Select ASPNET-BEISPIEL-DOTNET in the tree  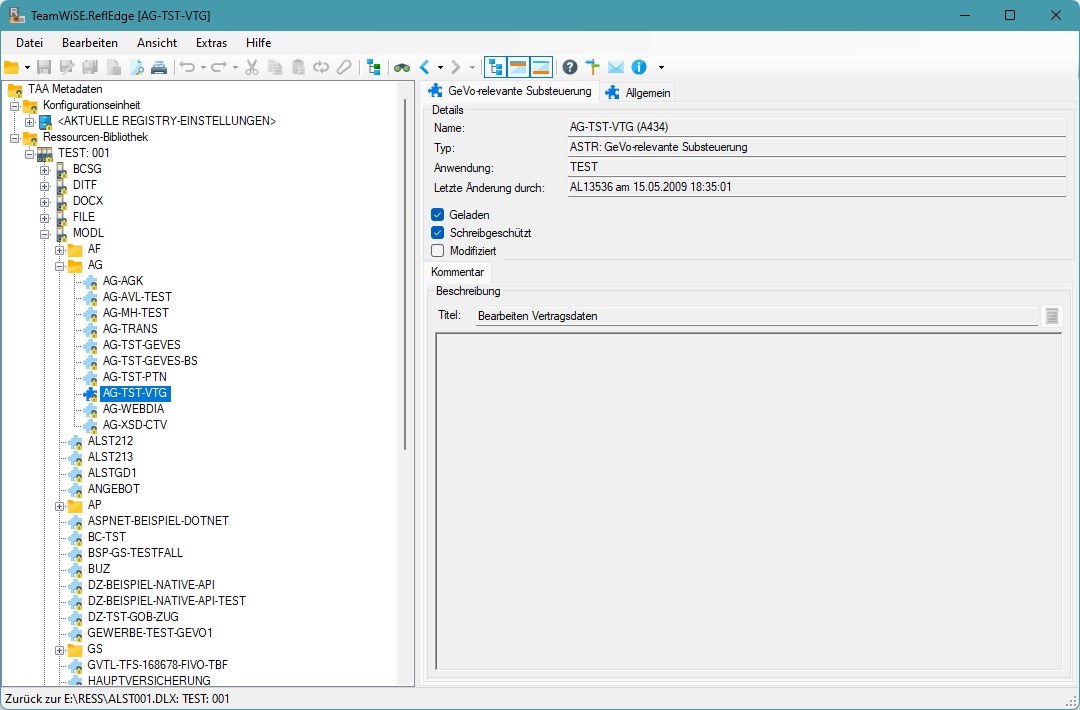pyautogui.click(x=158, y=521)
